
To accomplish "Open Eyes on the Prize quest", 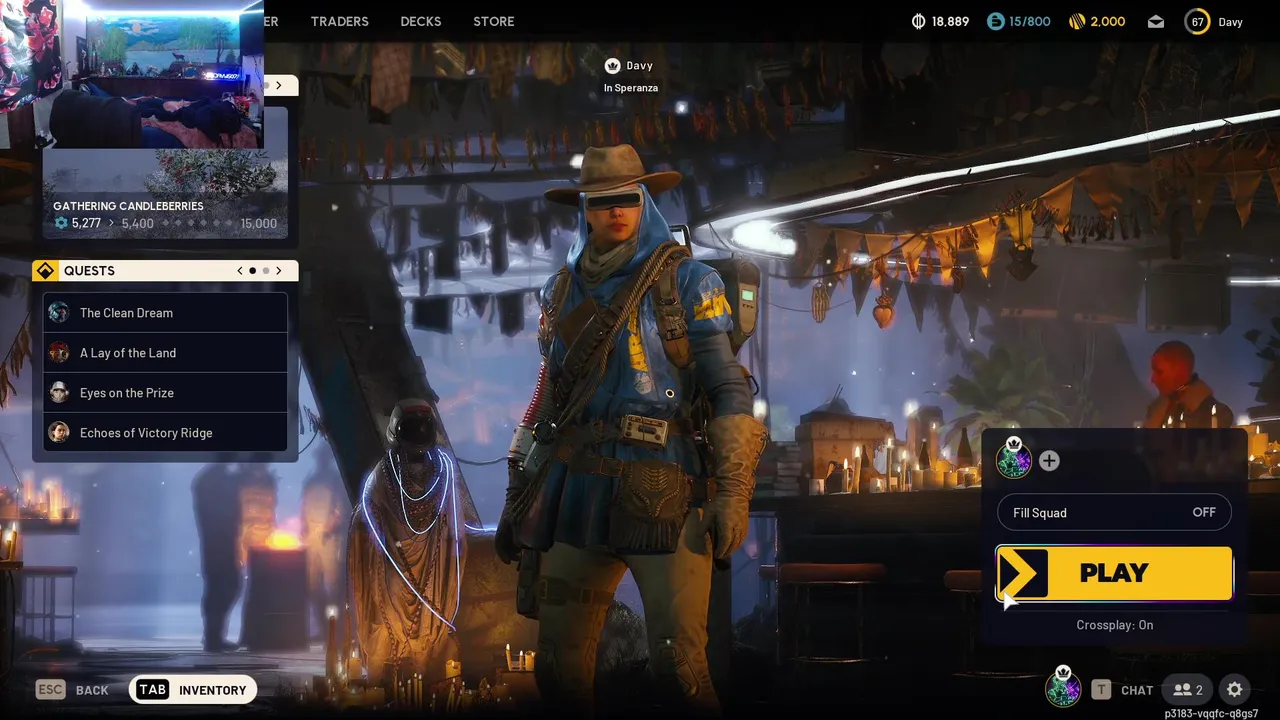I will coord(165,393).
